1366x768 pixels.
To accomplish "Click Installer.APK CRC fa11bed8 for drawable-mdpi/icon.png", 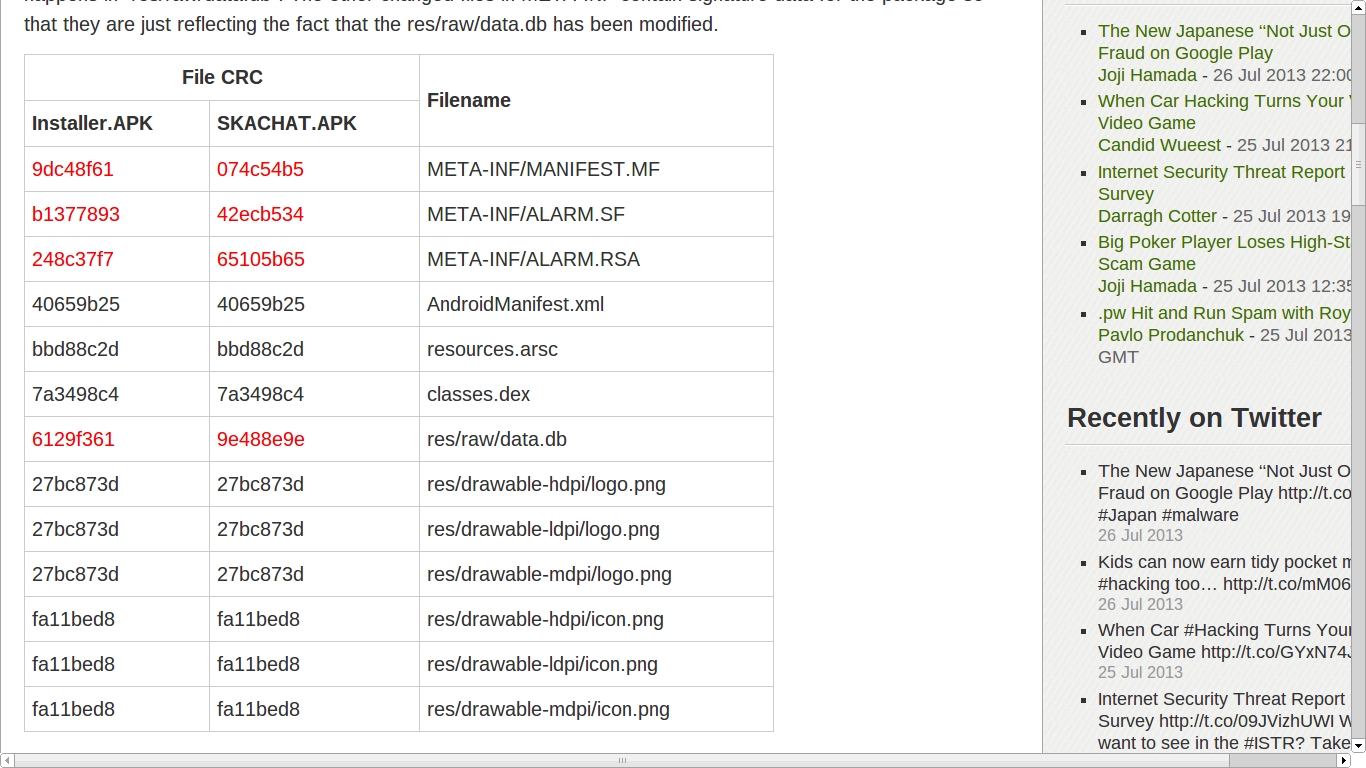I will pyautogui.click(x=73, y=709).
